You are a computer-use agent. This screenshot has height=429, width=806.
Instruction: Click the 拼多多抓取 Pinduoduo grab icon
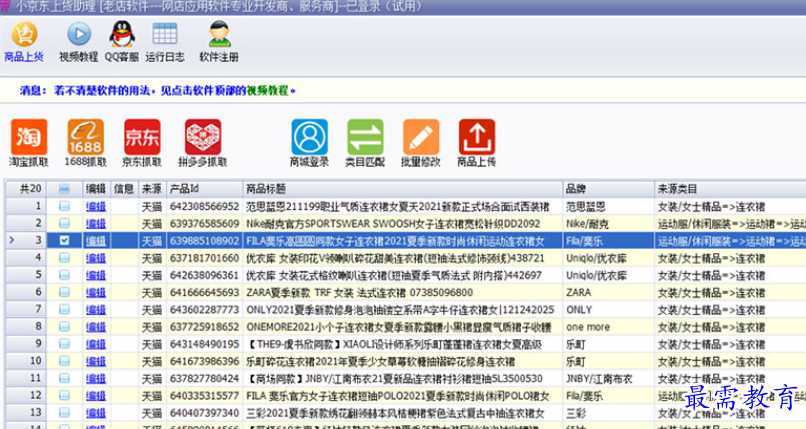[x=203, y=143]
